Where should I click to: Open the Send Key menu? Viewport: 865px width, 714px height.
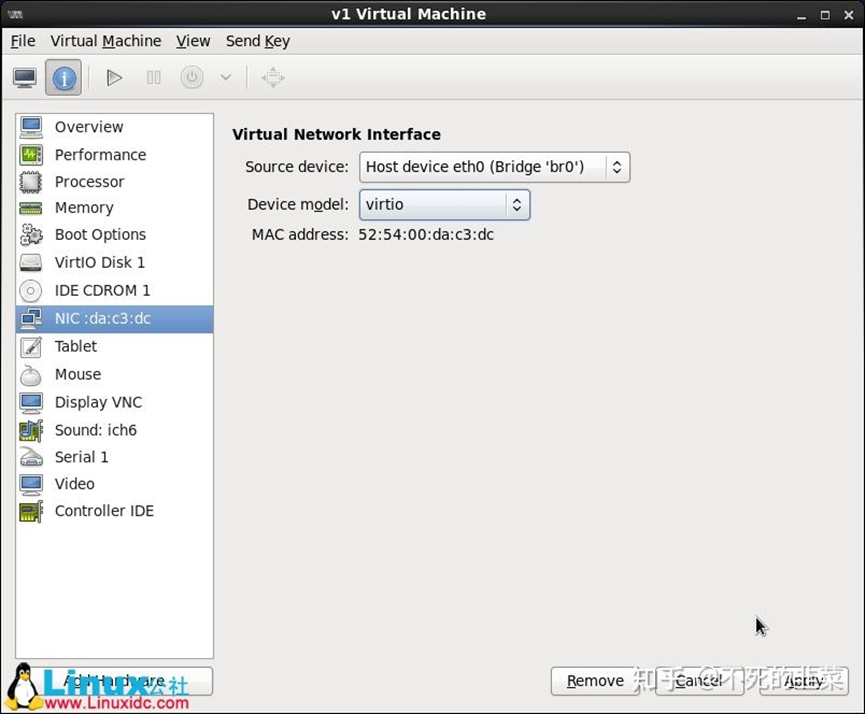click(x=258, y=41)
